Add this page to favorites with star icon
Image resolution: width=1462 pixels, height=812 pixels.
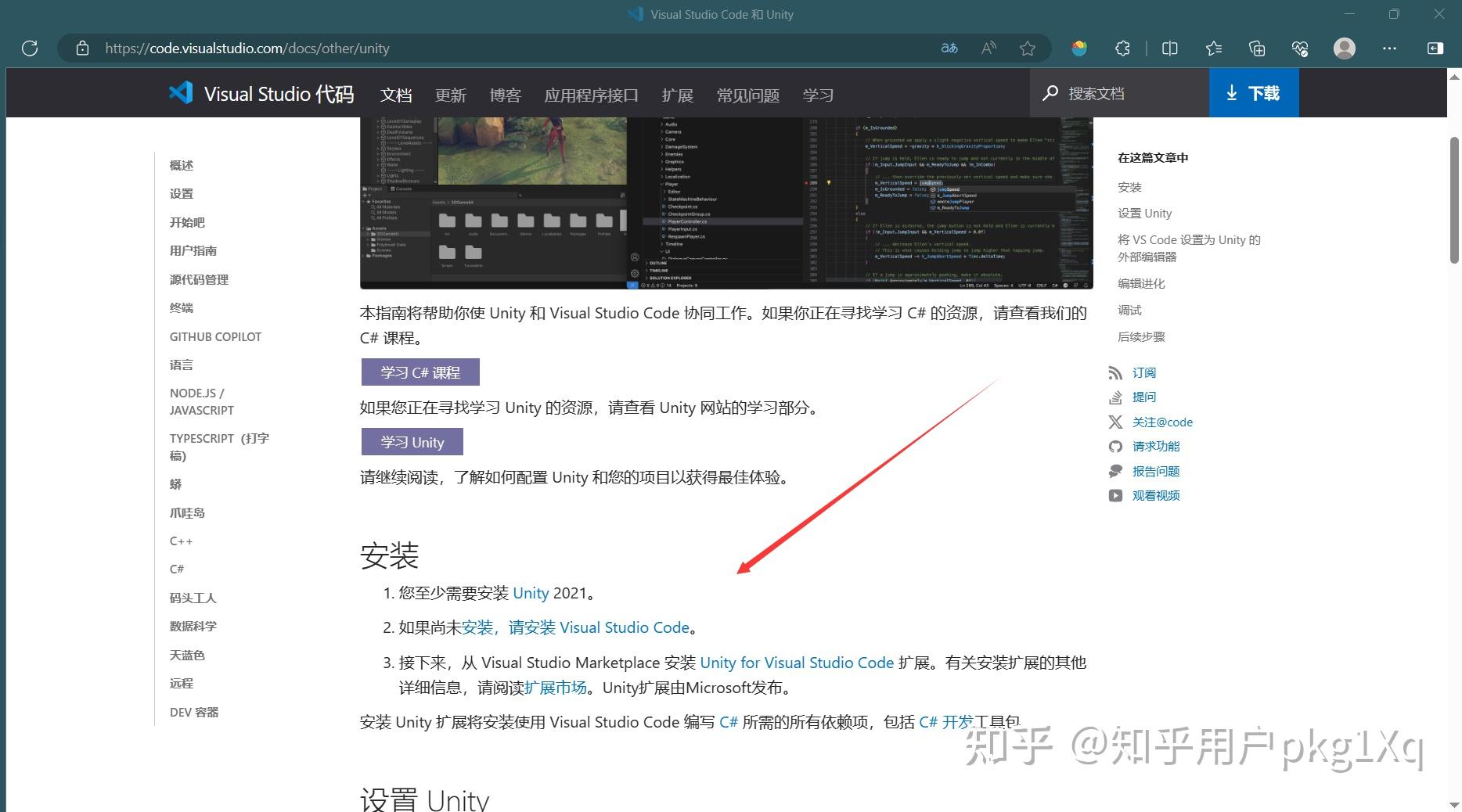coord(1027,48)
